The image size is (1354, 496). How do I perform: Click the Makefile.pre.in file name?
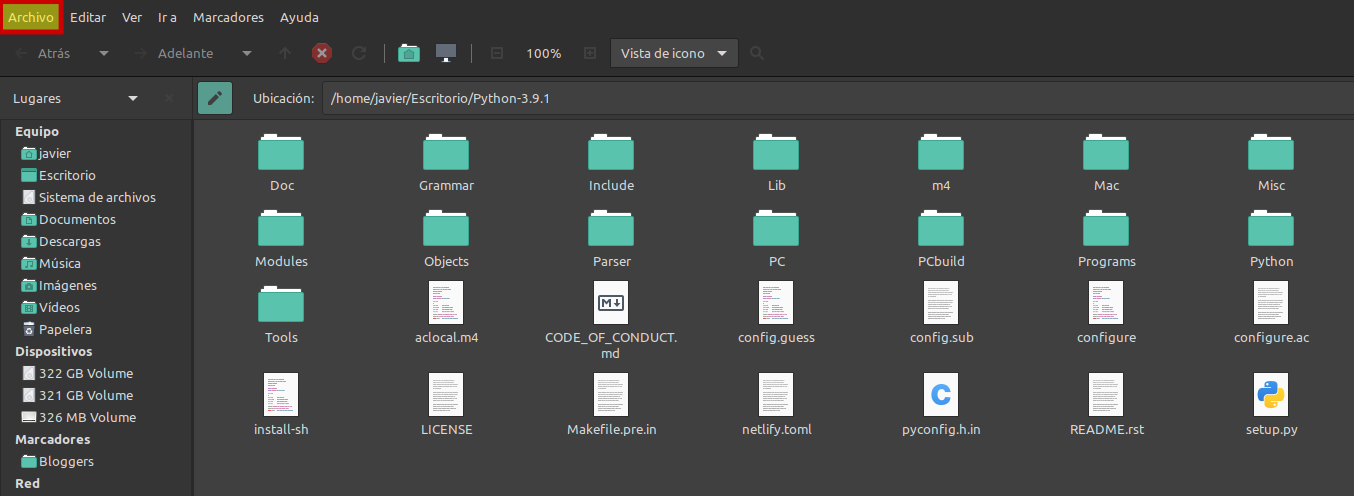point(611,430)
